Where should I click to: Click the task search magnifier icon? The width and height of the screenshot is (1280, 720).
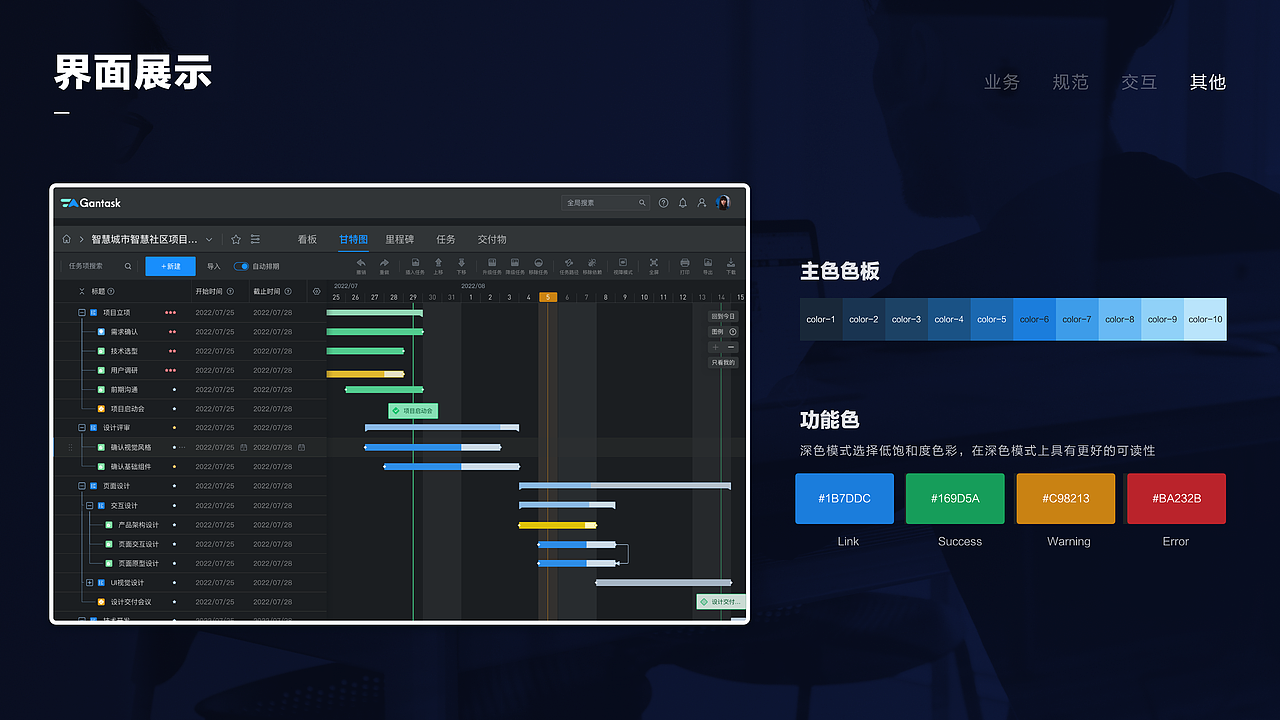pos(128,266)
